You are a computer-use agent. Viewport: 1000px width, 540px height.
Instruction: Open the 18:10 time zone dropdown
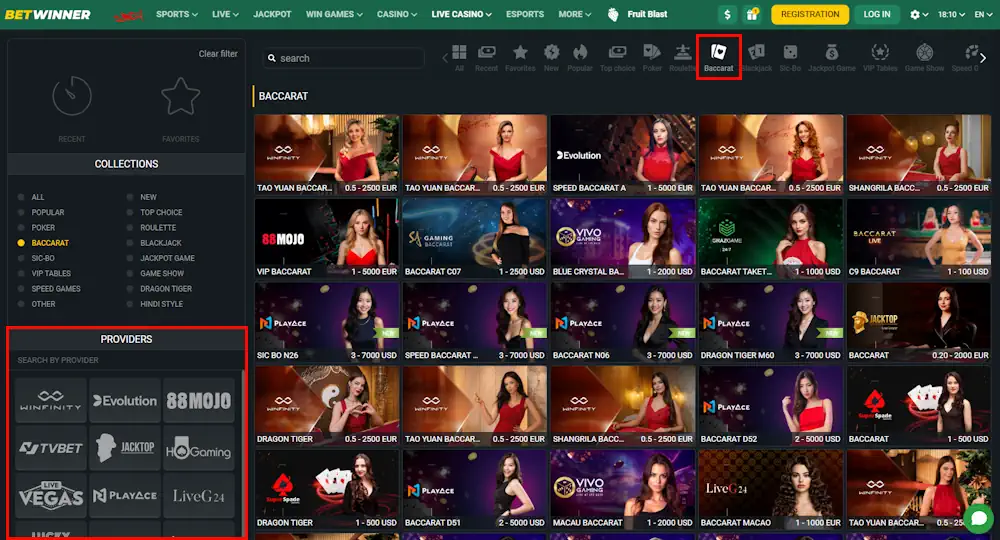tap(951, 14)
